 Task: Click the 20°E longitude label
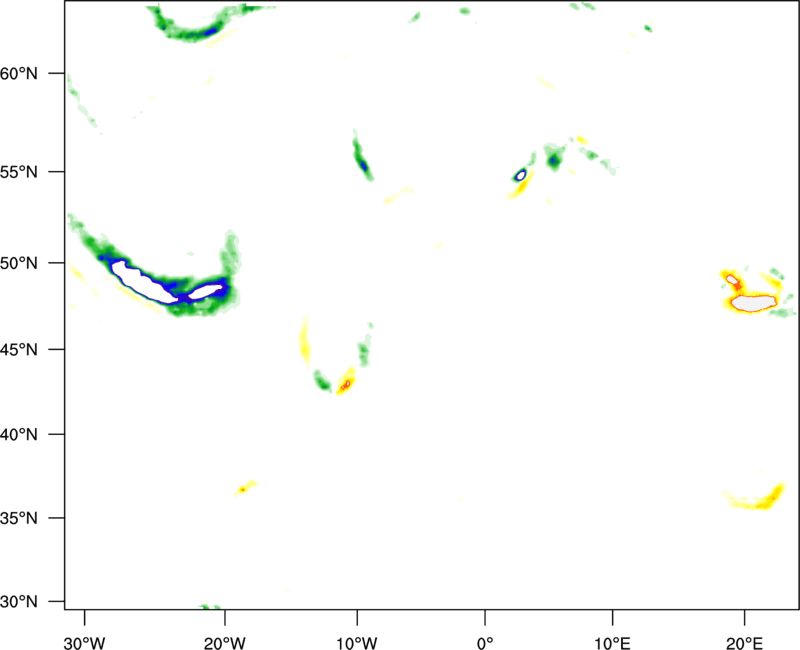pos(744,643)
